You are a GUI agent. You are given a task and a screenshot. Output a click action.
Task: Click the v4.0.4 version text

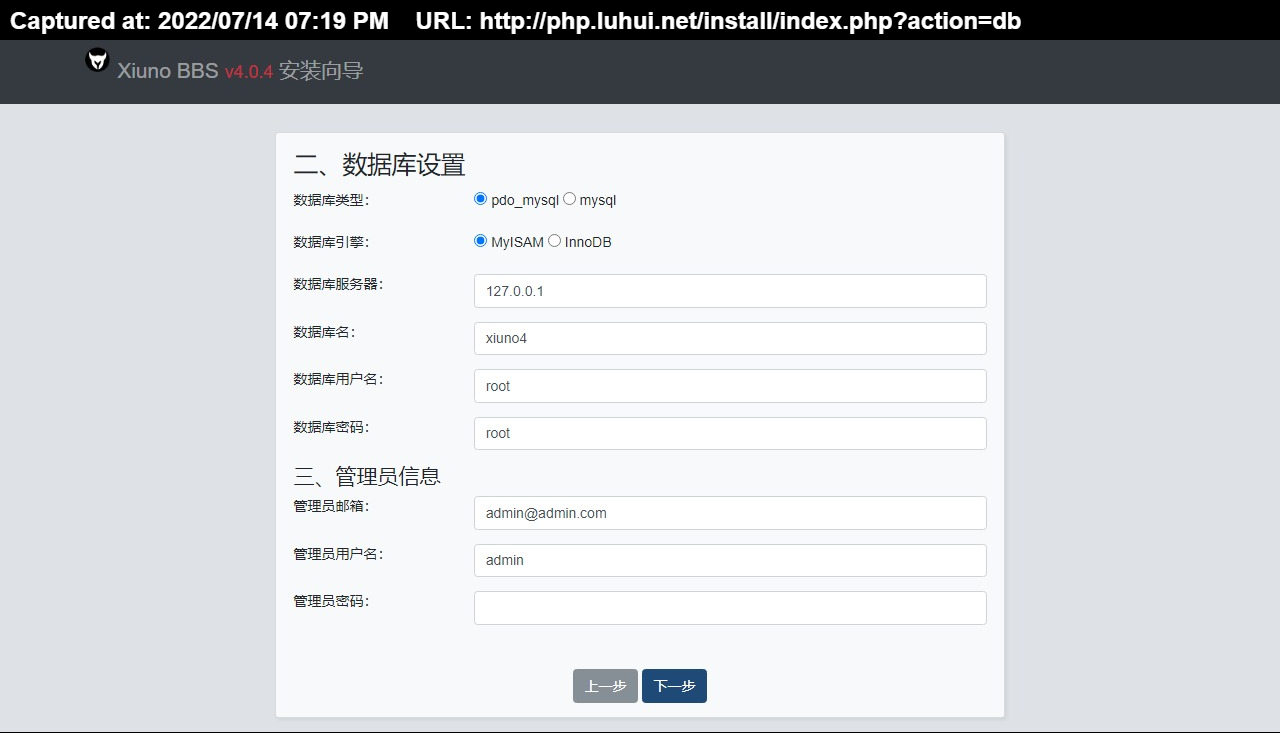[249, 72]
